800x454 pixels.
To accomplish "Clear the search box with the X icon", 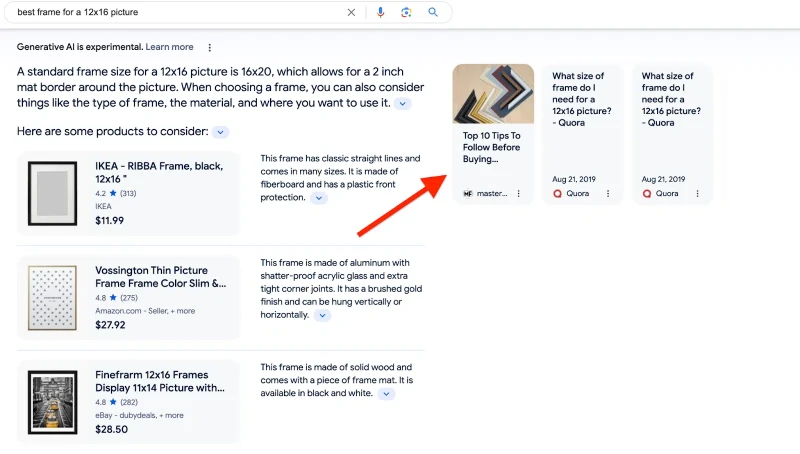I will [x=351, y=12].
